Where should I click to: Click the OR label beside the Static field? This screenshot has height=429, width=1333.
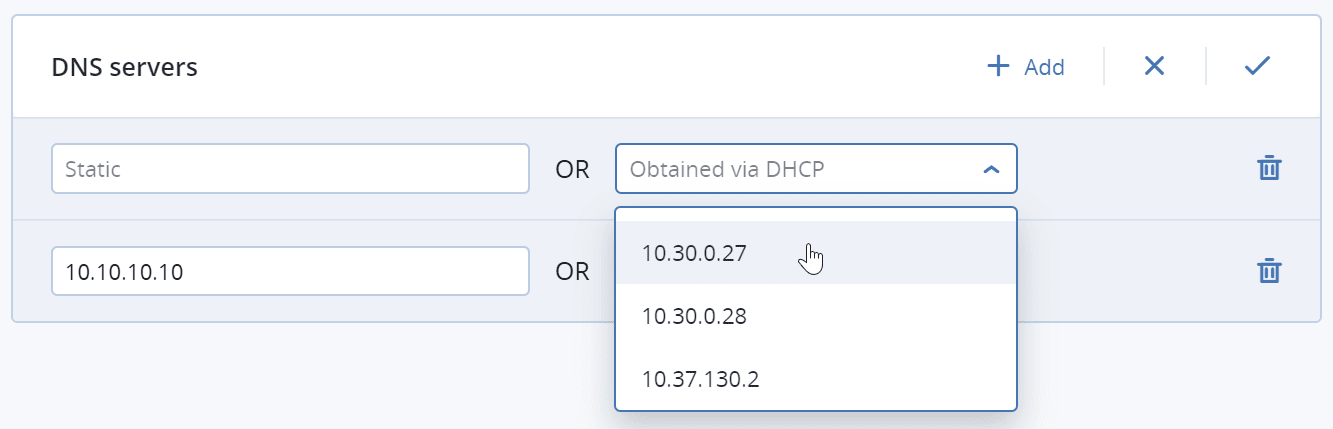572,169
